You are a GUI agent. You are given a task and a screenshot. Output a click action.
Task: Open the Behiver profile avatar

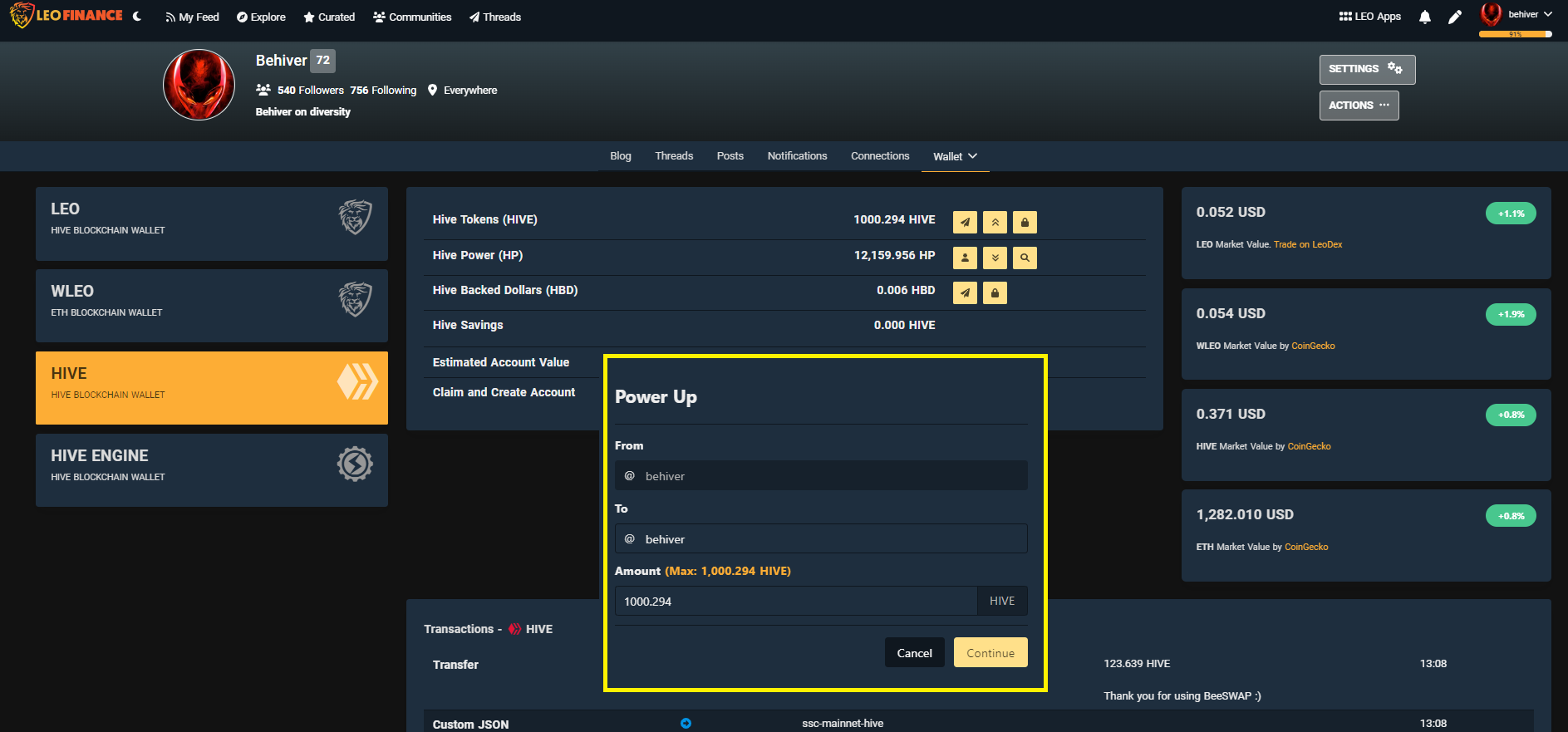click(x=199, y=85)
